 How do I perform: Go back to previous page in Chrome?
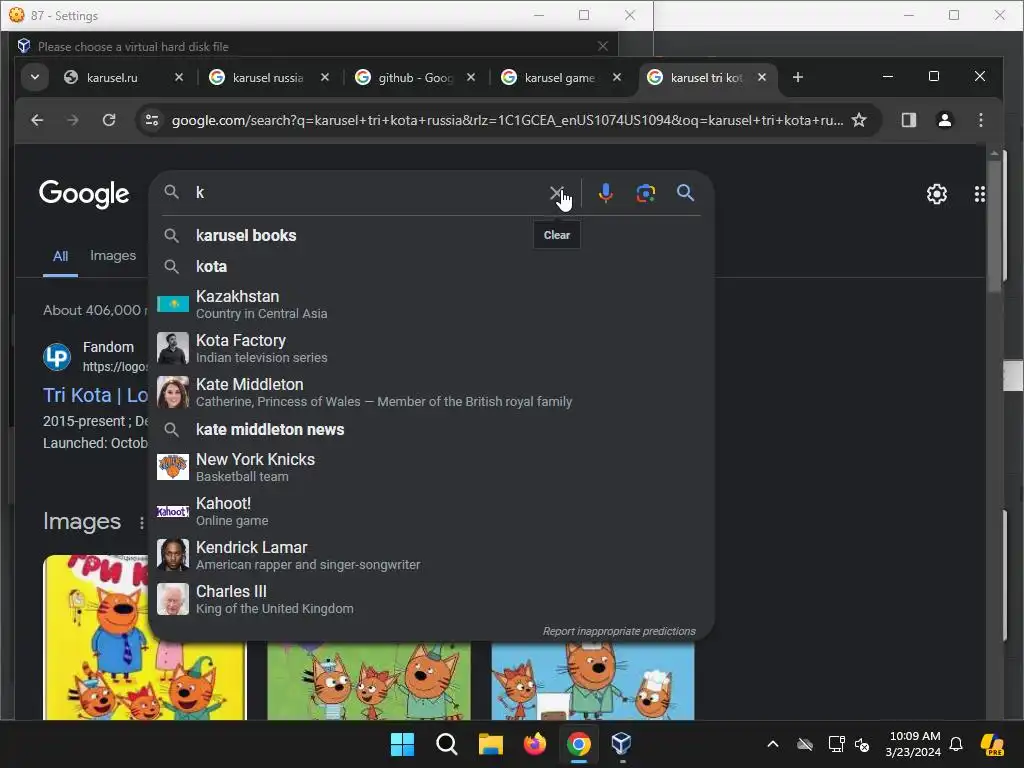point(37,120)
